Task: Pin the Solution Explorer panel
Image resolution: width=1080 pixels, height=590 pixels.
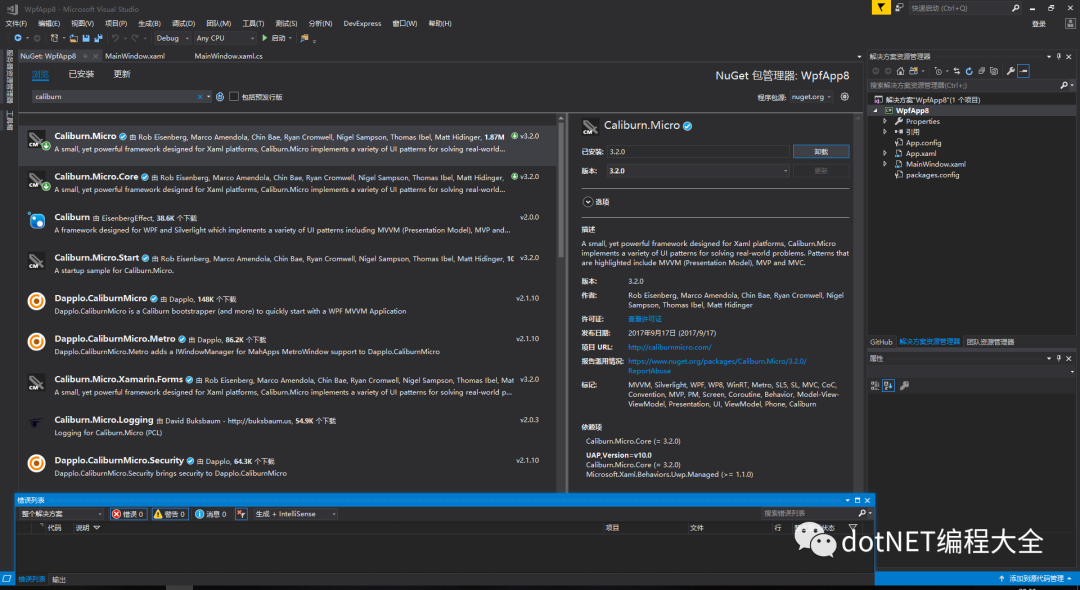Action: (x=1059, y=56)
